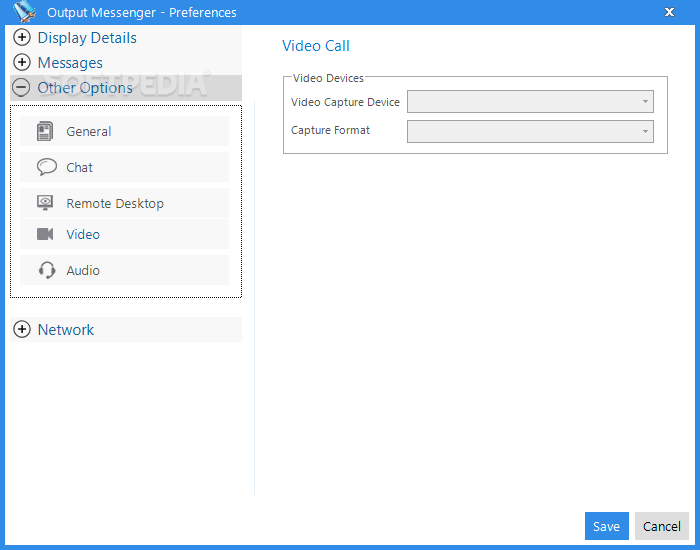
Task: Click the Video Call heading
Action: pyautogui.click(x=316, y=46)
